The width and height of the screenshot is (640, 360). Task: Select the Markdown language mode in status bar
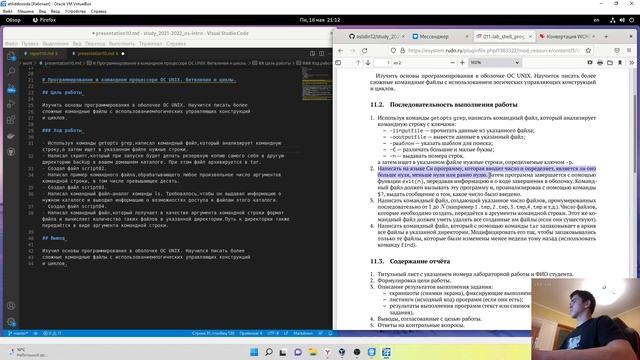pos(303,333)
